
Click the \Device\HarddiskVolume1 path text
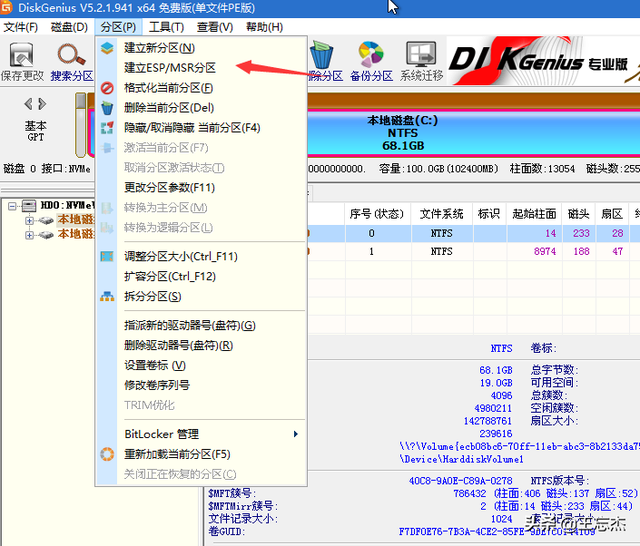click(x=461, y=459)
